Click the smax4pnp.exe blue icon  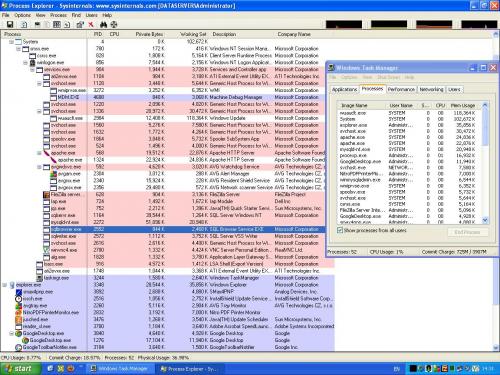point(19,292)
